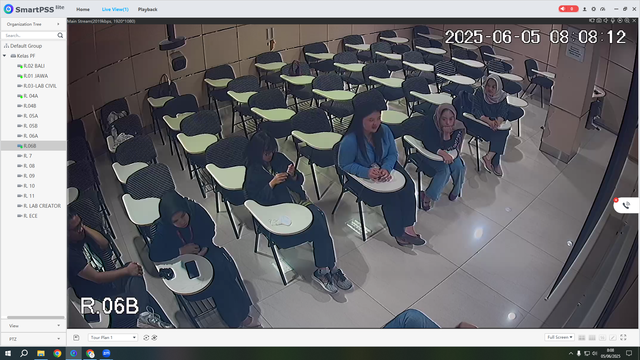Click the taskbar clock showing 8:08
The height and width of the screenshot is (360, 640).
[x=610, y=353]
